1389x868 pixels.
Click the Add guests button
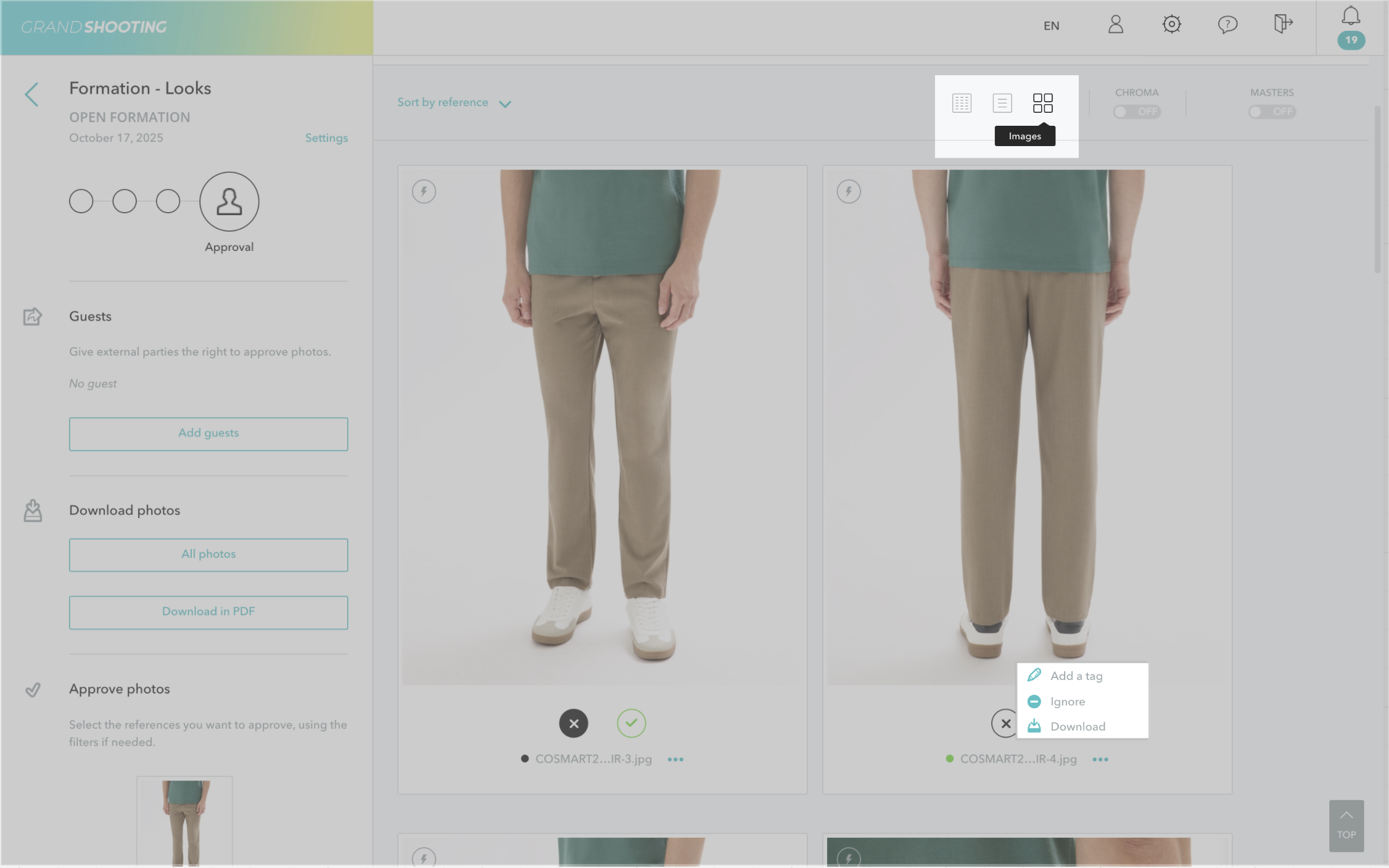click(208, 433)
